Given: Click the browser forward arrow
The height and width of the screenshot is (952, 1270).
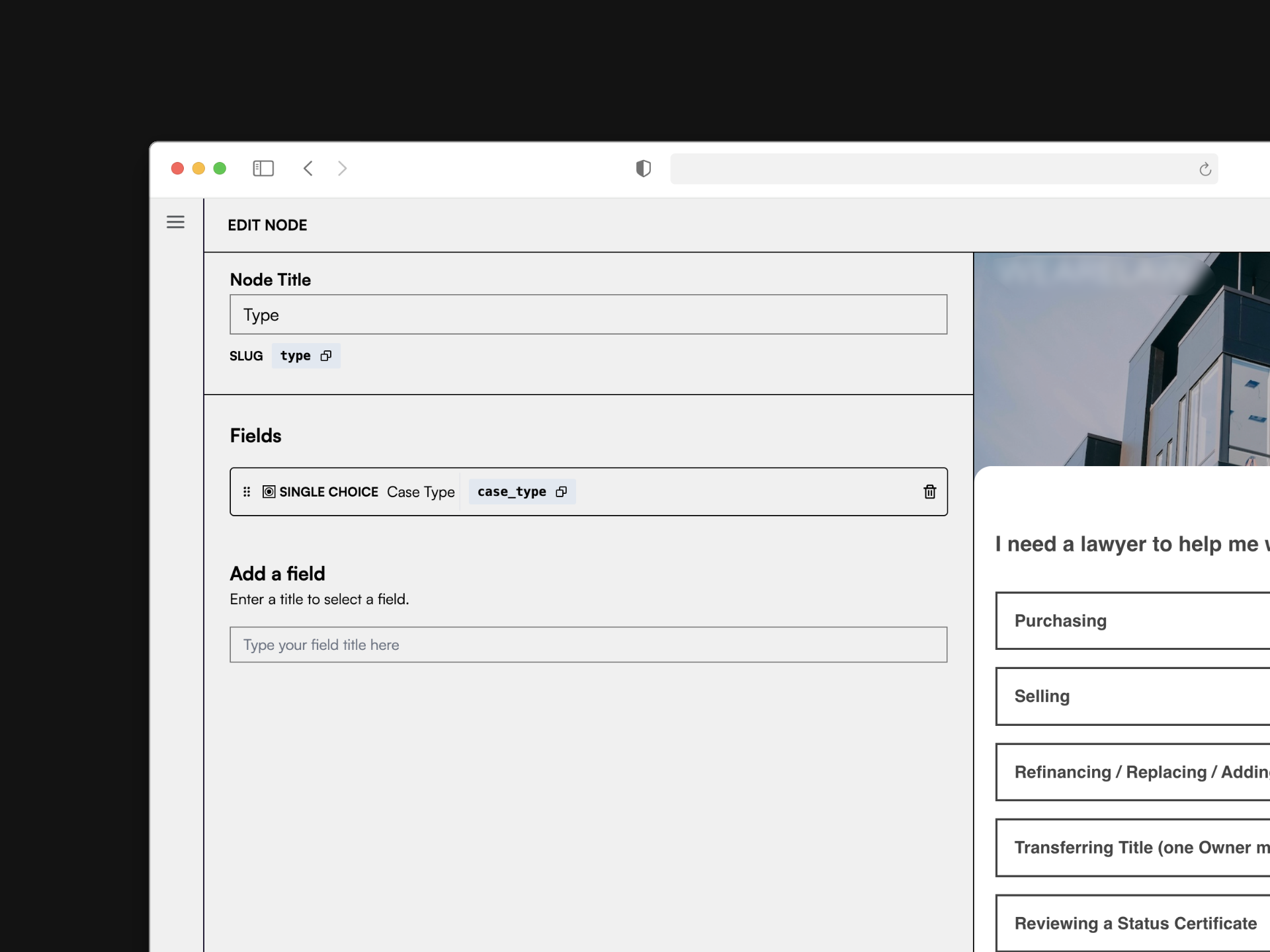Looking at the screenshot, I should point(342,169).
